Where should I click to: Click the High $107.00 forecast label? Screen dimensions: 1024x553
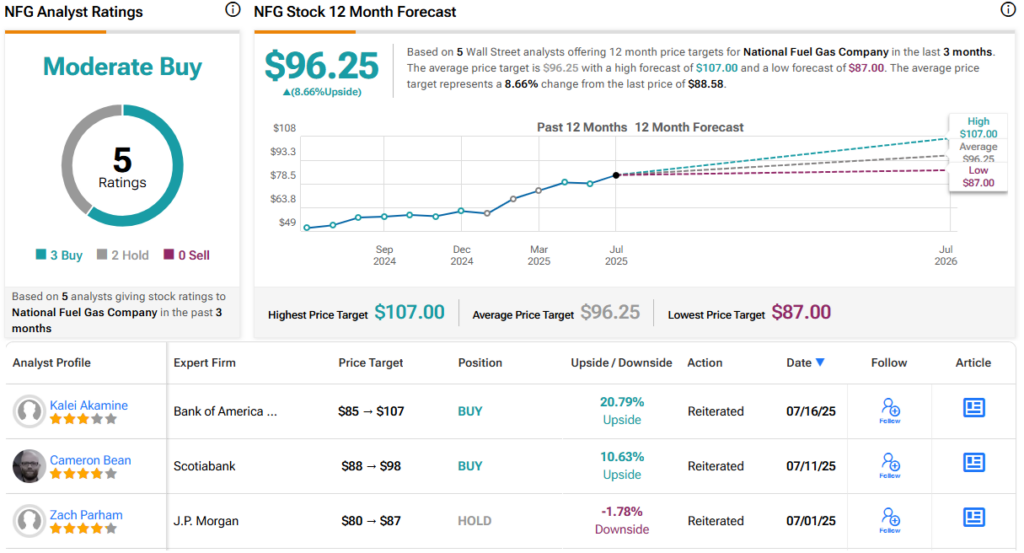(978, 127)
